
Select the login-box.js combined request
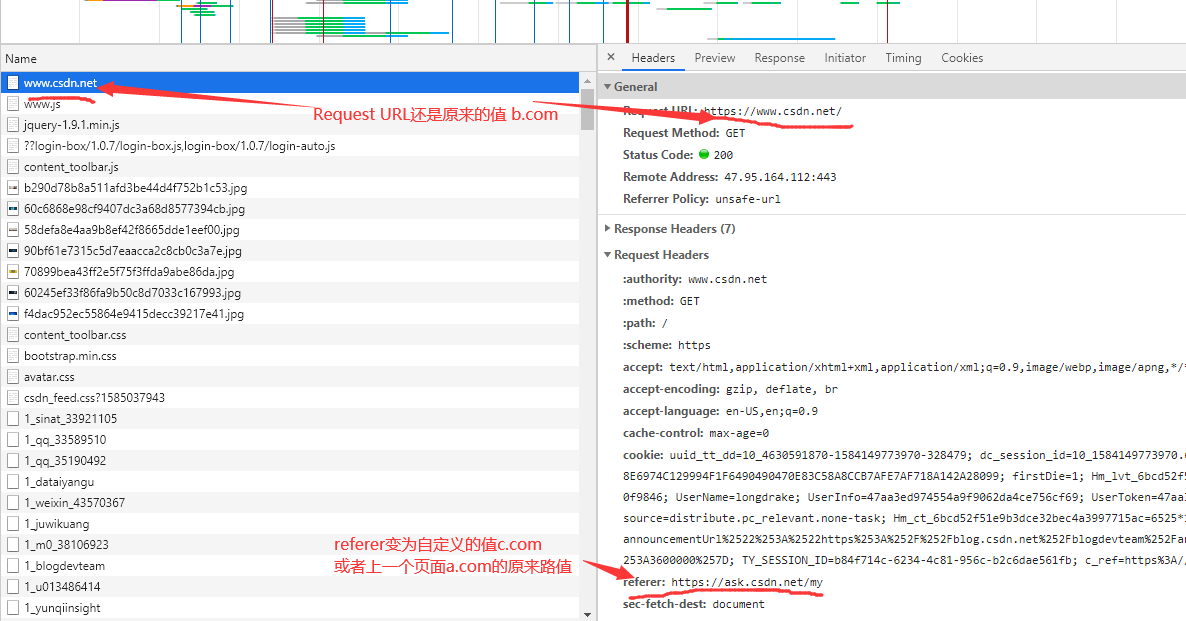coord(290,146)
